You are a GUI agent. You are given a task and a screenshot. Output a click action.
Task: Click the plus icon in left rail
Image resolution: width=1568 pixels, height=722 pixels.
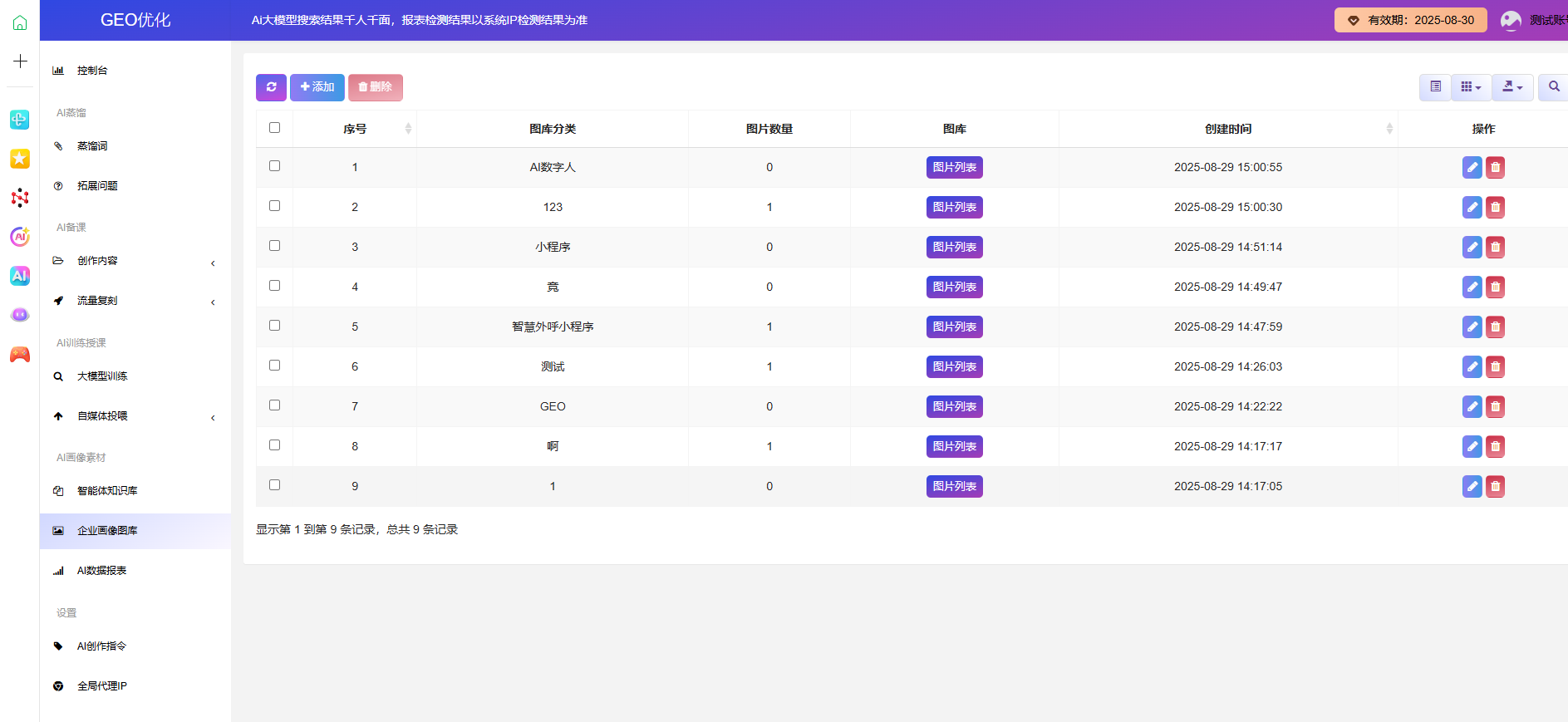tap(20, 61)
